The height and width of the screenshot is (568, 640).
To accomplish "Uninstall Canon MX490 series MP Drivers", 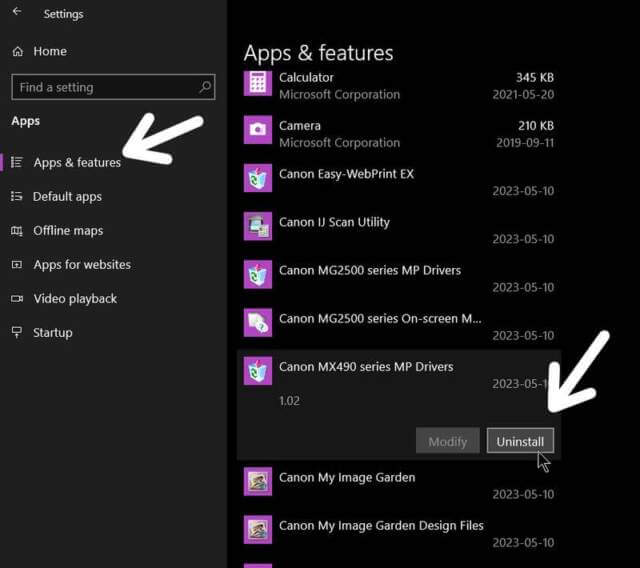I will 520,441.
